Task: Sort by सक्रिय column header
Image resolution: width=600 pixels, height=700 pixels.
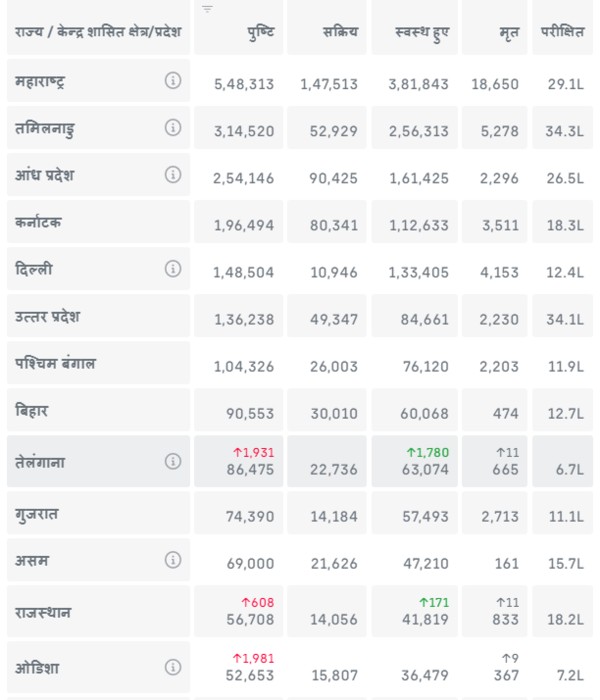Action: point(342,33)
